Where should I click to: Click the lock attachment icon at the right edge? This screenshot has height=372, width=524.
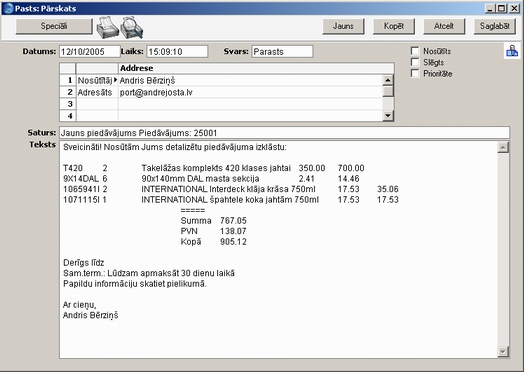click(x=512, y=51)
